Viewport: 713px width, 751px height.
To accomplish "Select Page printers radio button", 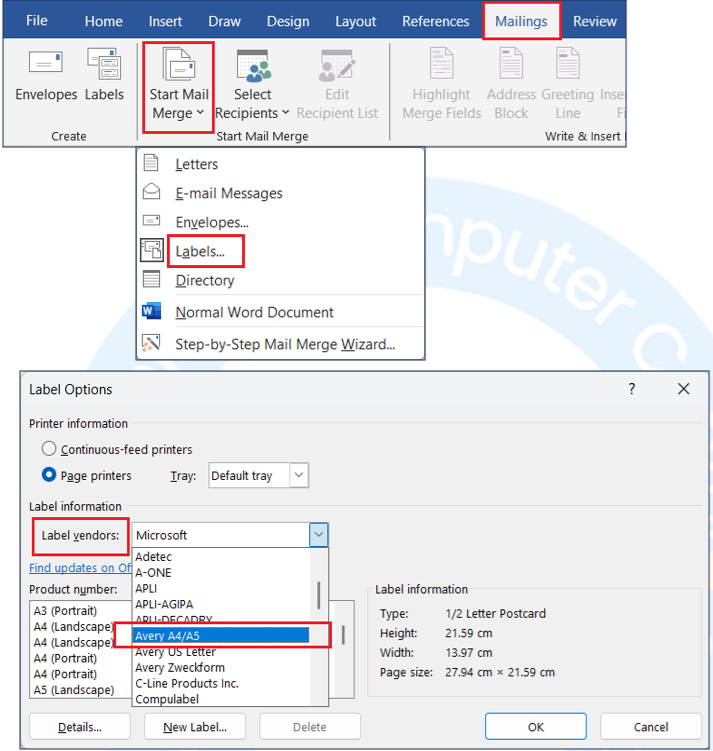I will tap(49, 475).
